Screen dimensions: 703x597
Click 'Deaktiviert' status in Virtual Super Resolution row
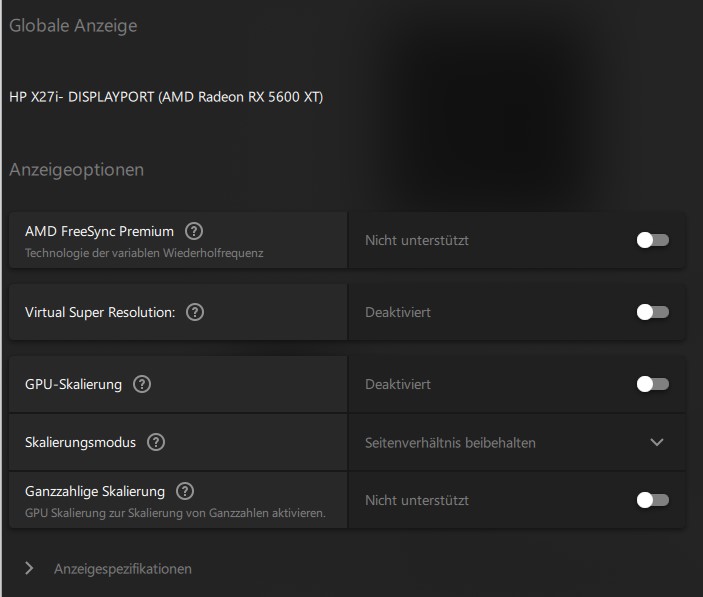click(x=398, y=312)
